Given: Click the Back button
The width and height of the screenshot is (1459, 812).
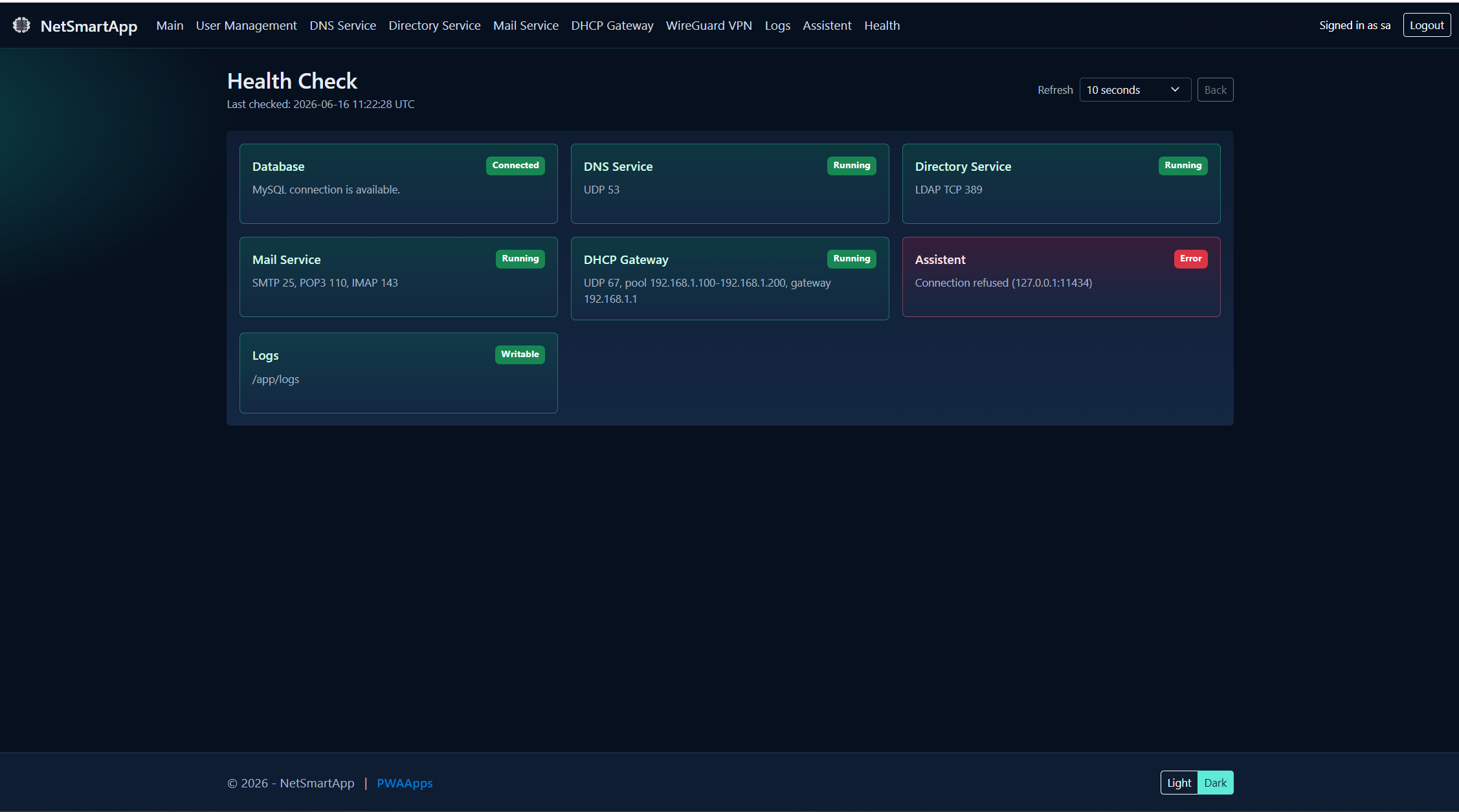Looking at the screenshot, I should pos(1215,90).
